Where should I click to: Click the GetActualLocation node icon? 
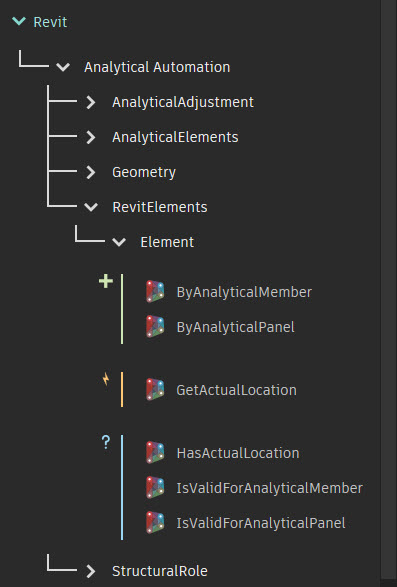click(x=155, y=390)
